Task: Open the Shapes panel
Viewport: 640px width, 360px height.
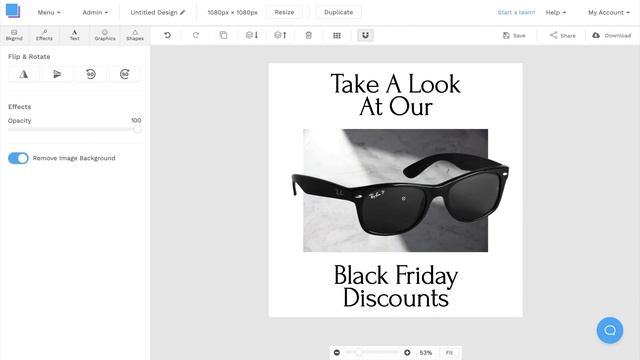Action: [135, 35]
